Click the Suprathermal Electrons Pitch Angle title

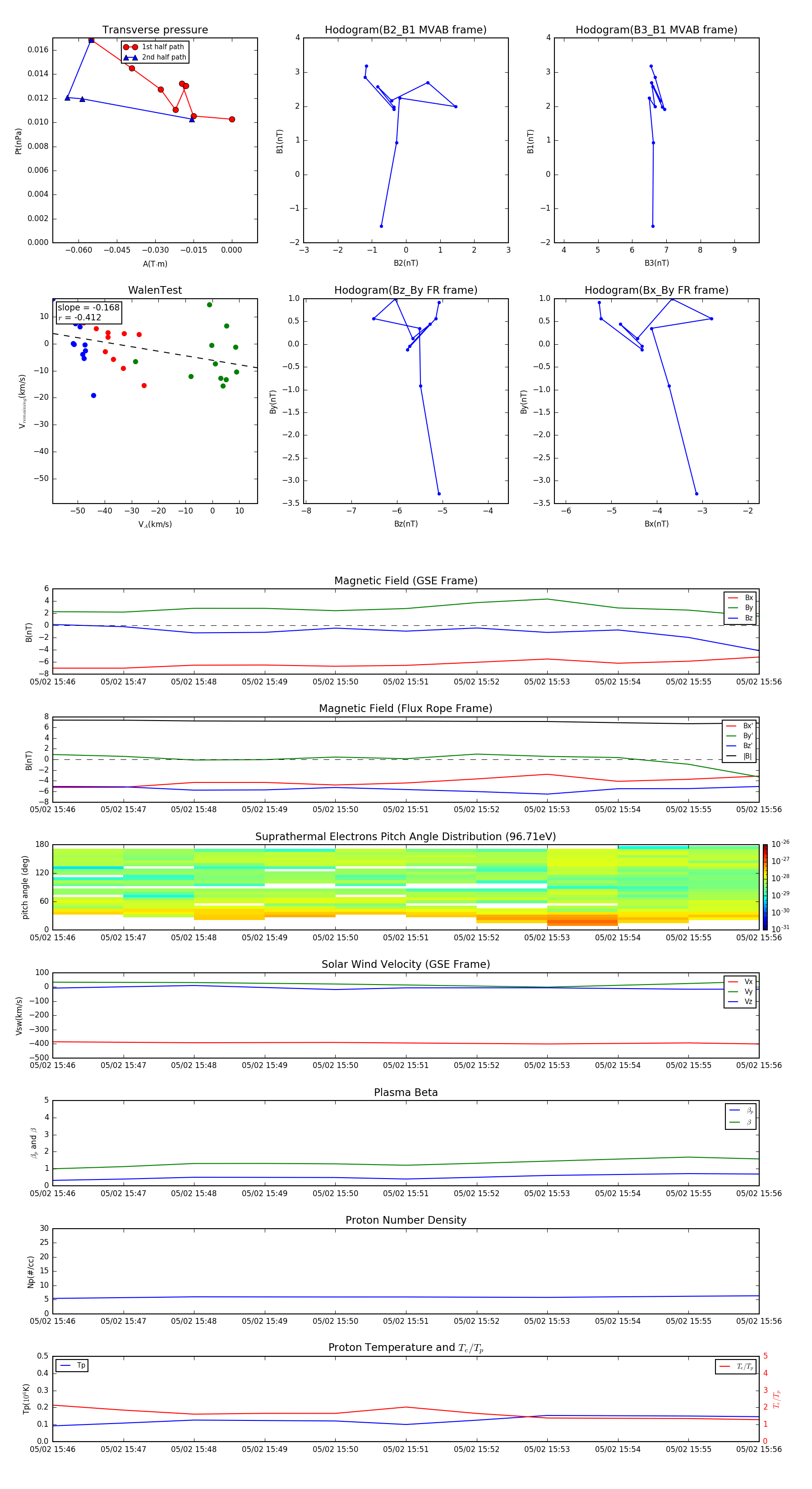point(406,837)
